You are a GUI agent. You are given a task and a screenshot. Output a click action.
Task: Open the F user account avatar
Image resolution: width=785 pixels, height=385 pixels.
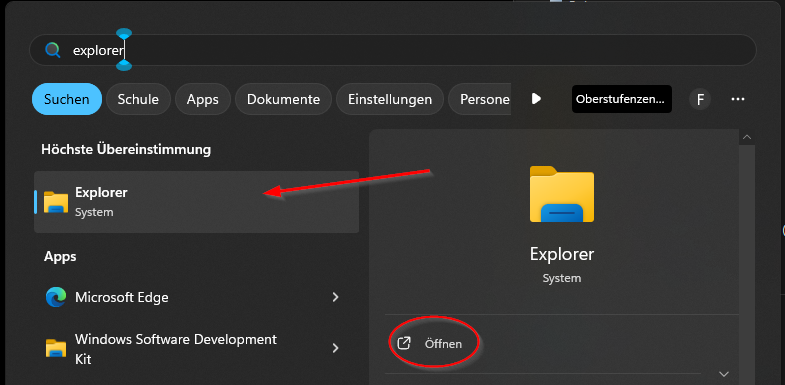tap(700, 99)
